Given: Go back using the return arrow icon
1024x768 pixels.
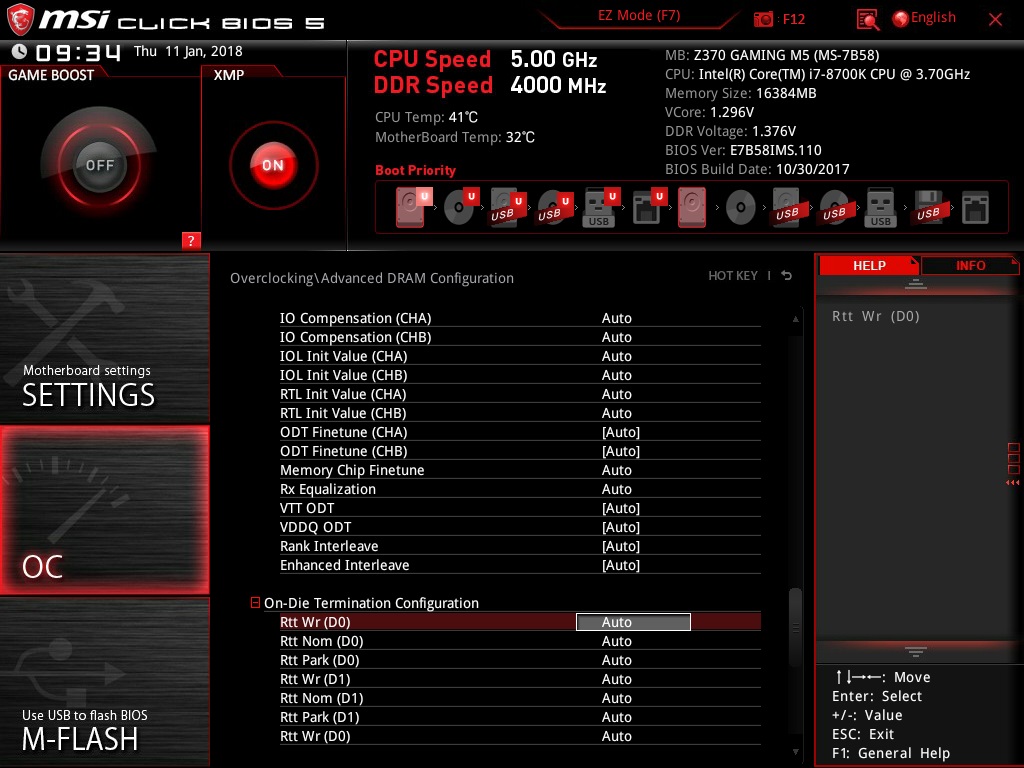Looking at the screenshot, I should [787, 276].
